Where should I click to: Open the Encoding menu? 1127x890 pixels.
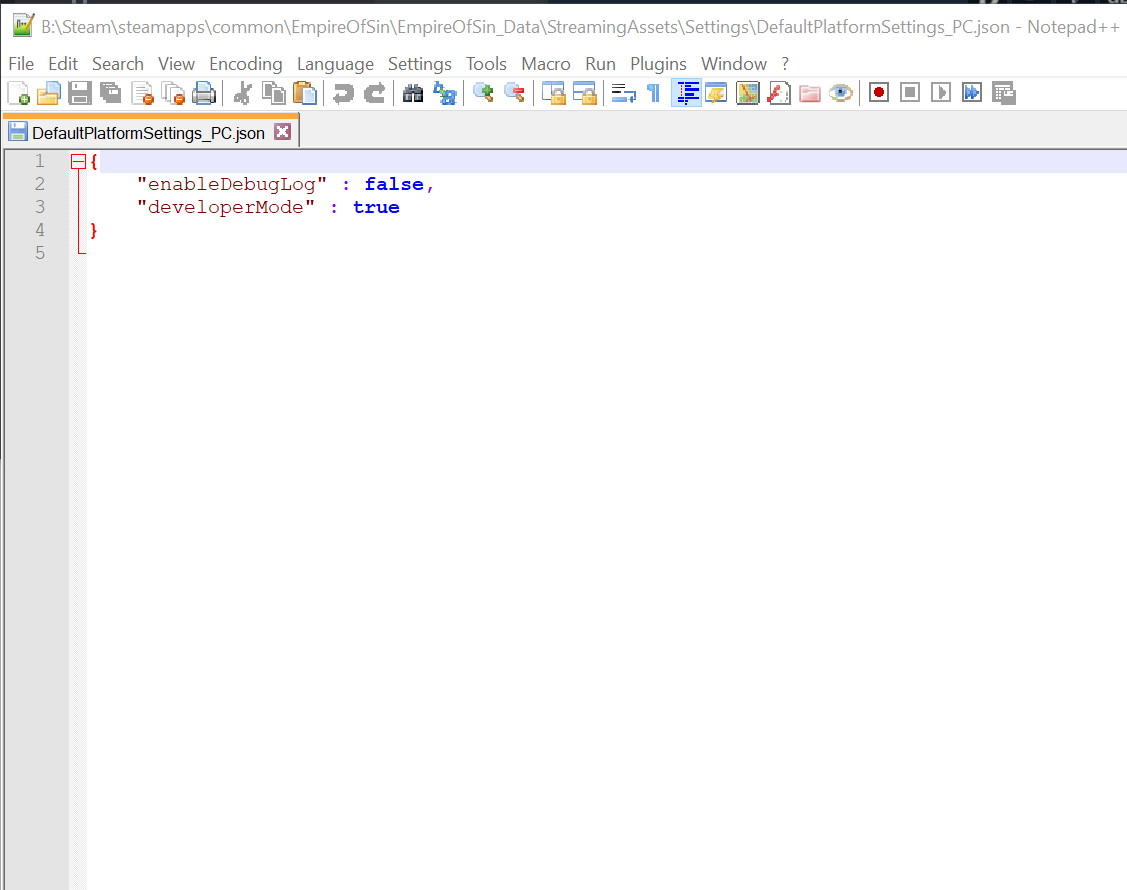pos(246,64)
